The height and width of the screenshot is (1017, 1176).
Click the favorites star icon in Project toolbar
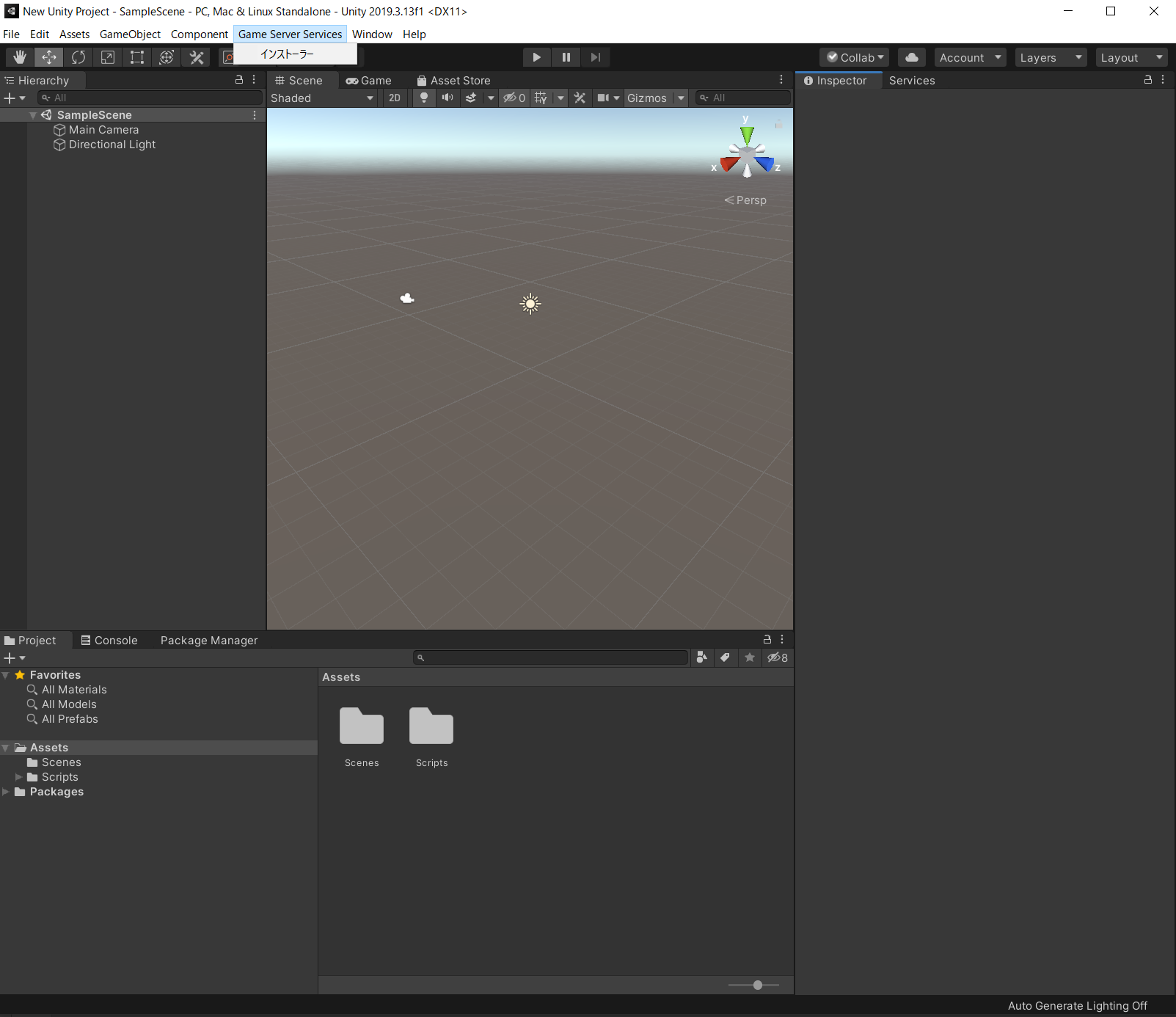[x=750, y=657]
